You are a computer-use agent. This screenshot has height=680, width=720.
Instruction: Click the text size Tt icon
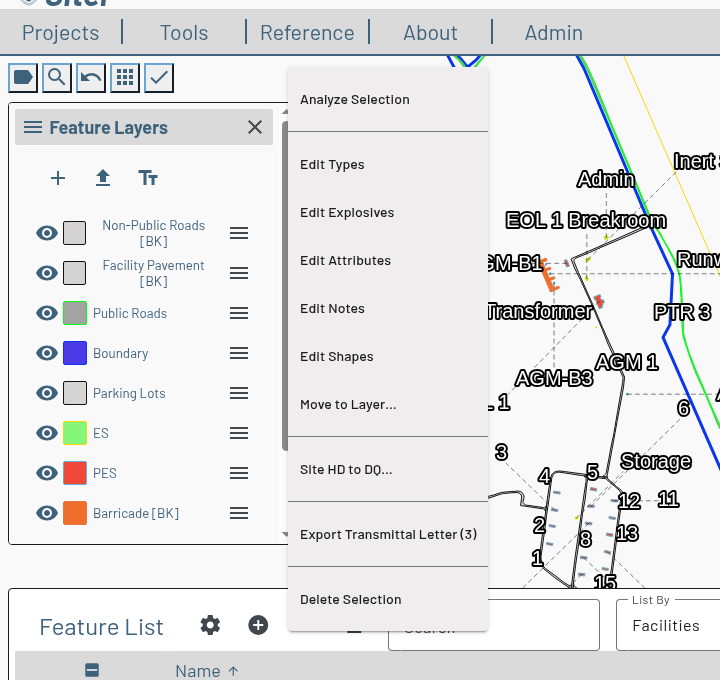(148, 178)
